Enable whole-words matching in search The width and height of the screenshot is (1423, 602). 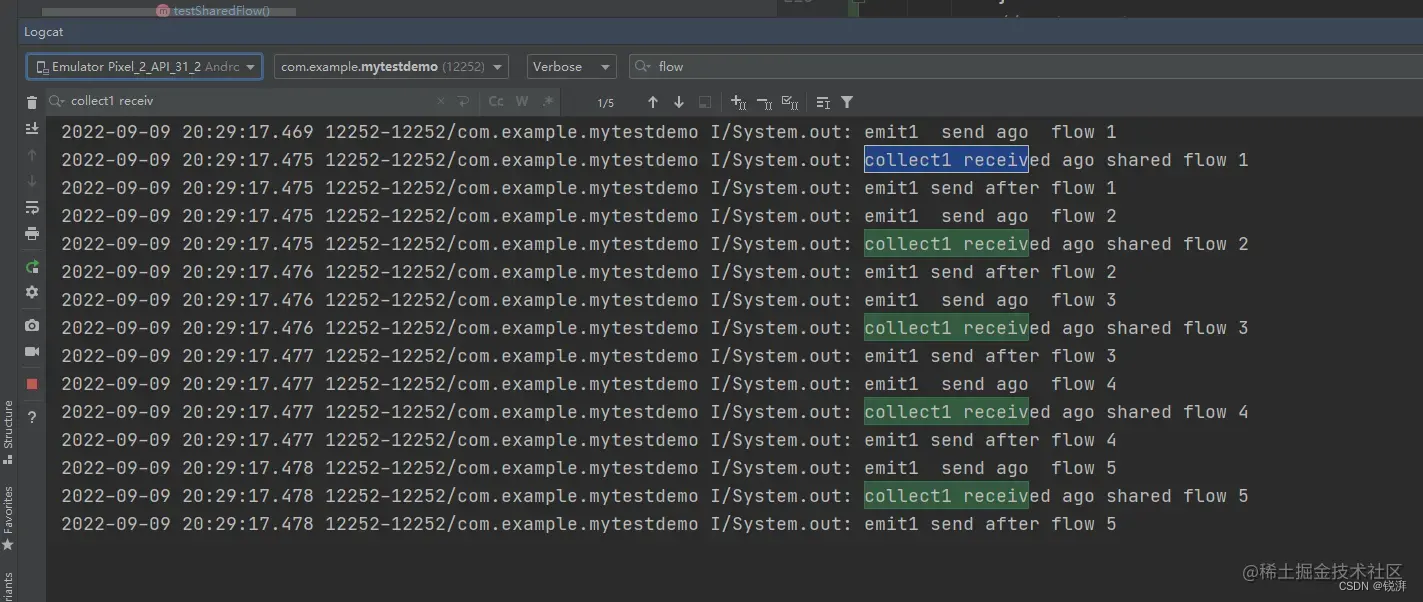click(x=520, y=101)
